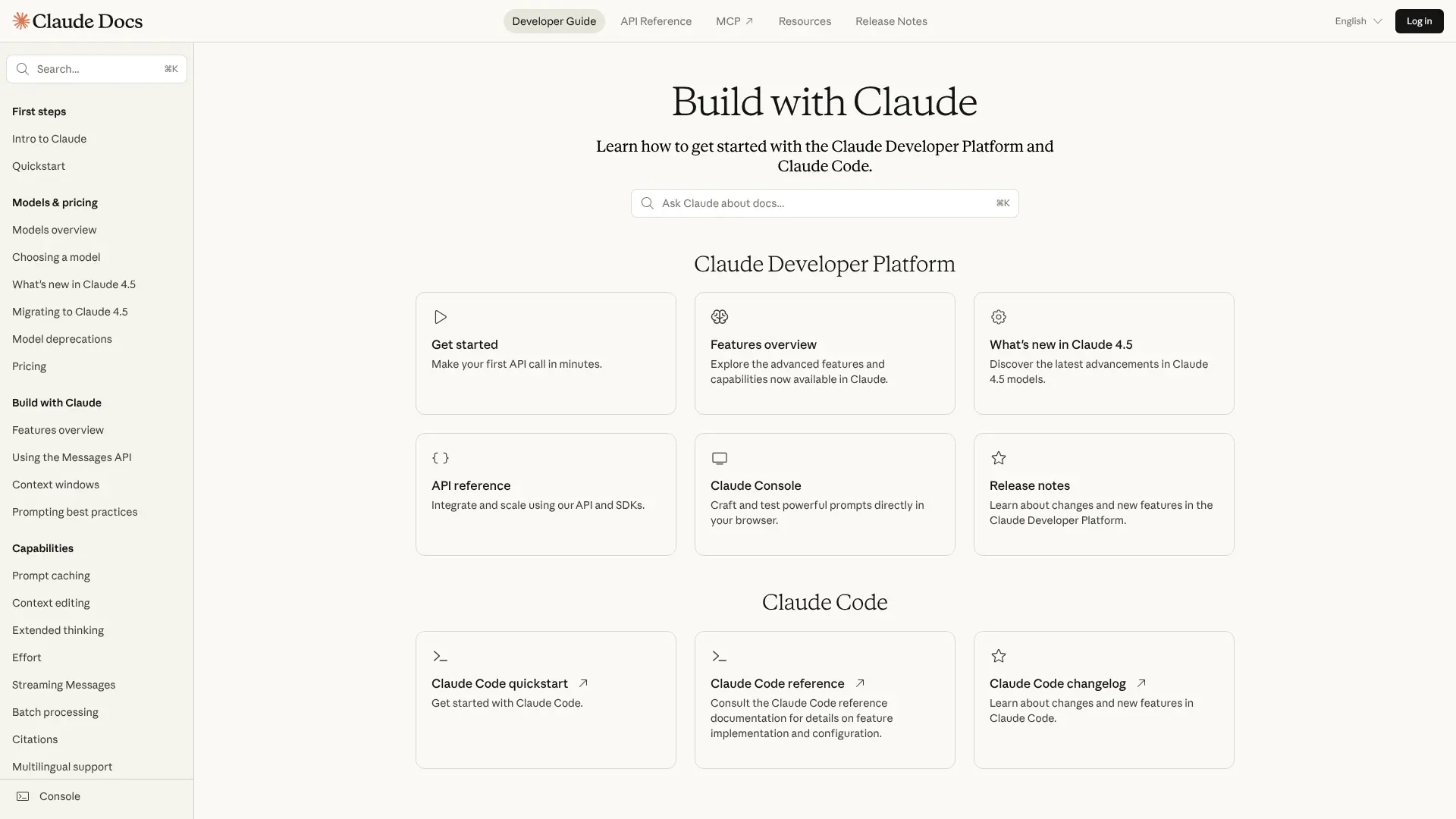Click the brain icon on Features overview card
Screen dimensions: 1456x819
pos(719,317)
